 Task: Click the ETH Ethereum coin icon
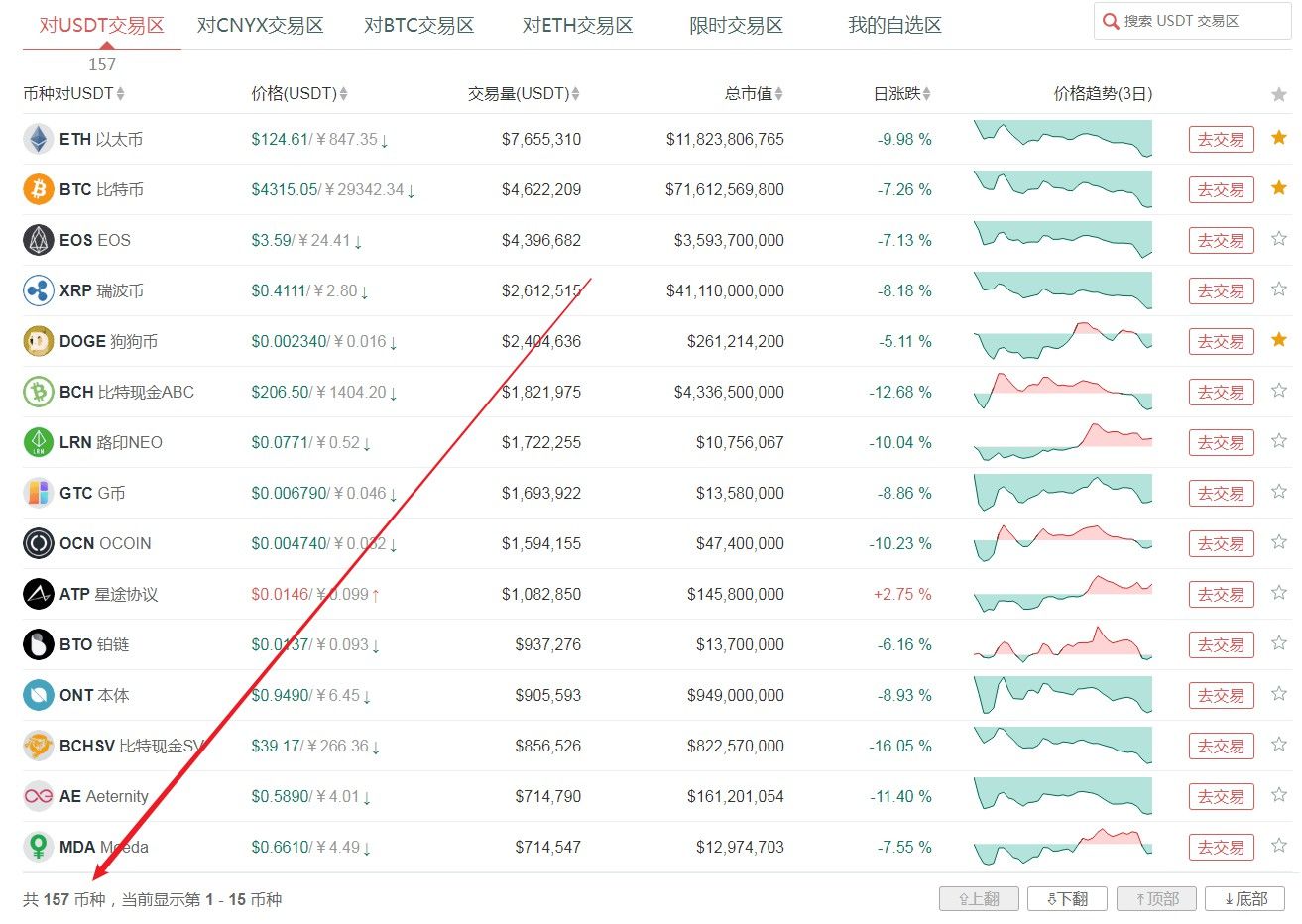coord(39,139)
